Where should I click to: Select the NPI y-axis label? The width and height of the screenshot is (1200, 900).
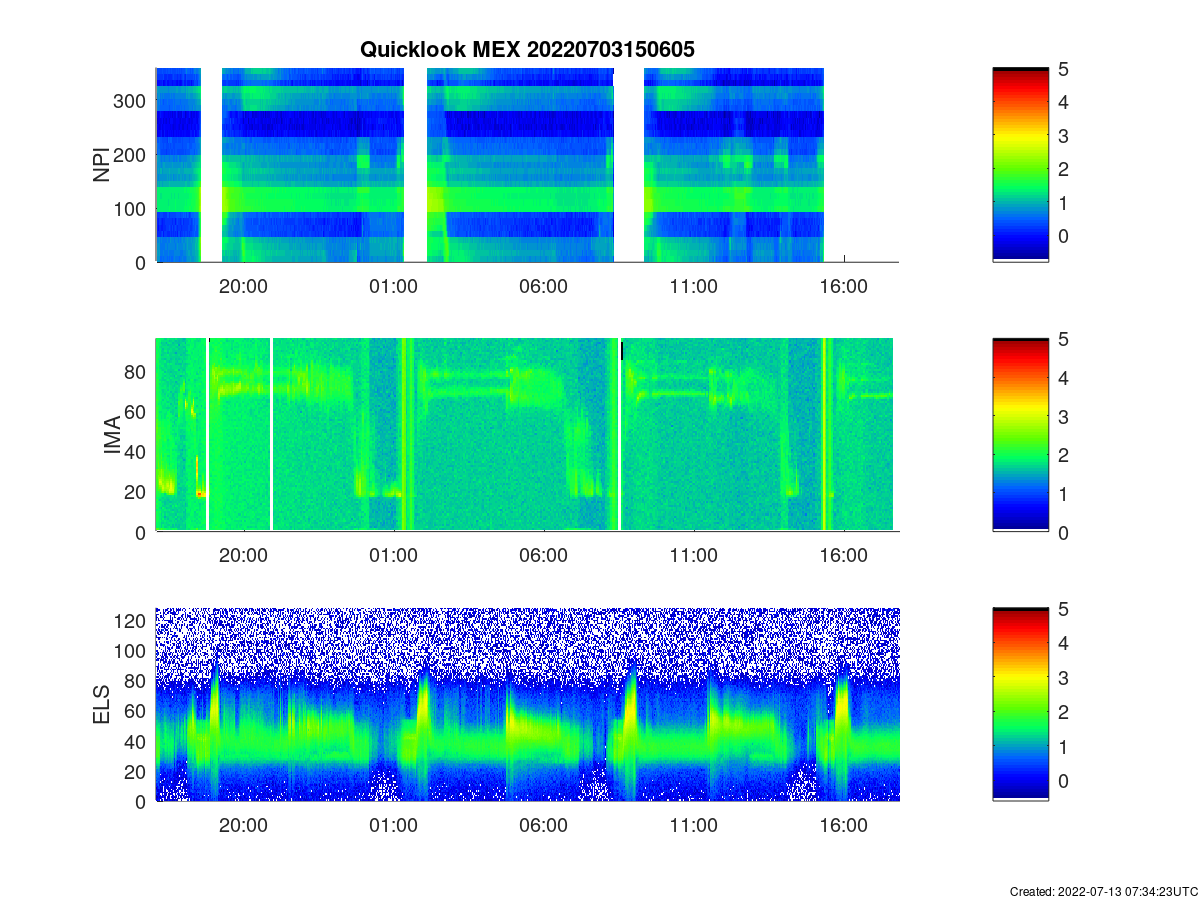coord(103,165)
